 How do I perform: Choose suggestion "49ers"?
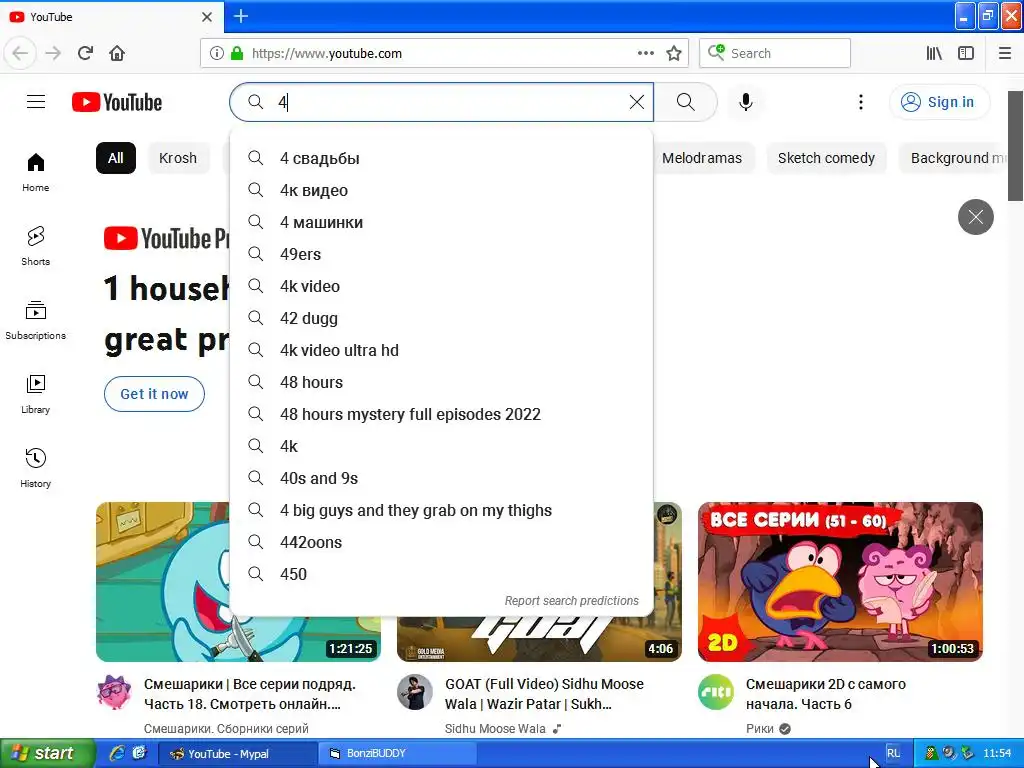pyautogui.click(x=441, y=254)
